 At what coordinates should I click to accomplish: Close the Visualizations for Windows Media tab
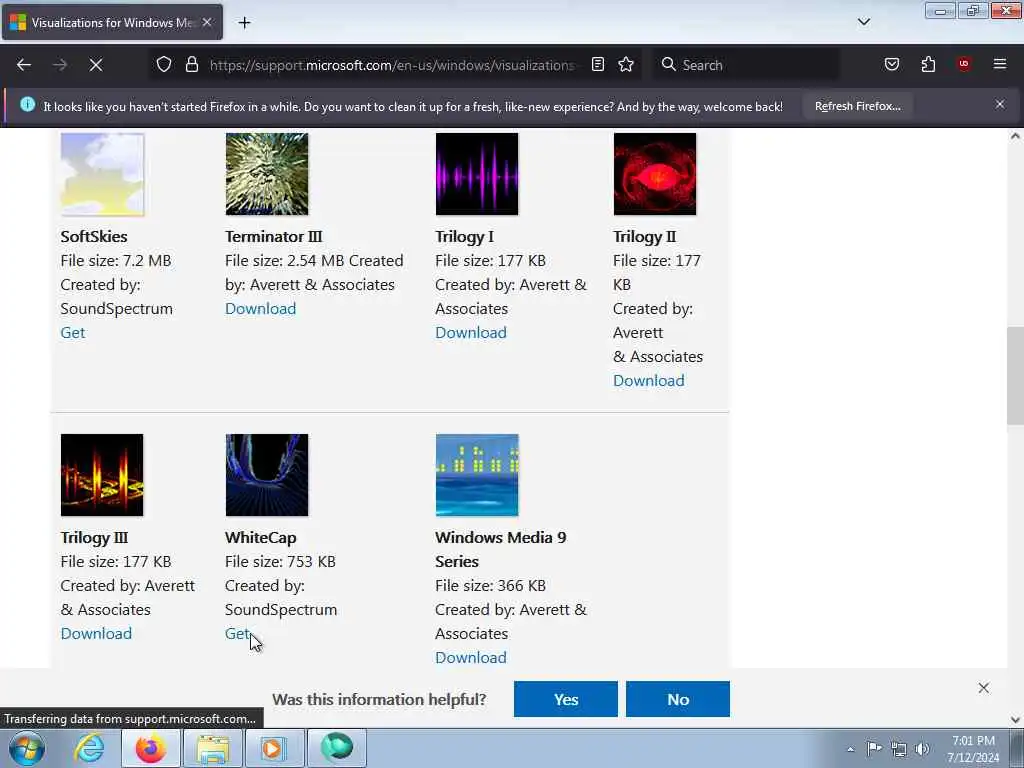207,22
